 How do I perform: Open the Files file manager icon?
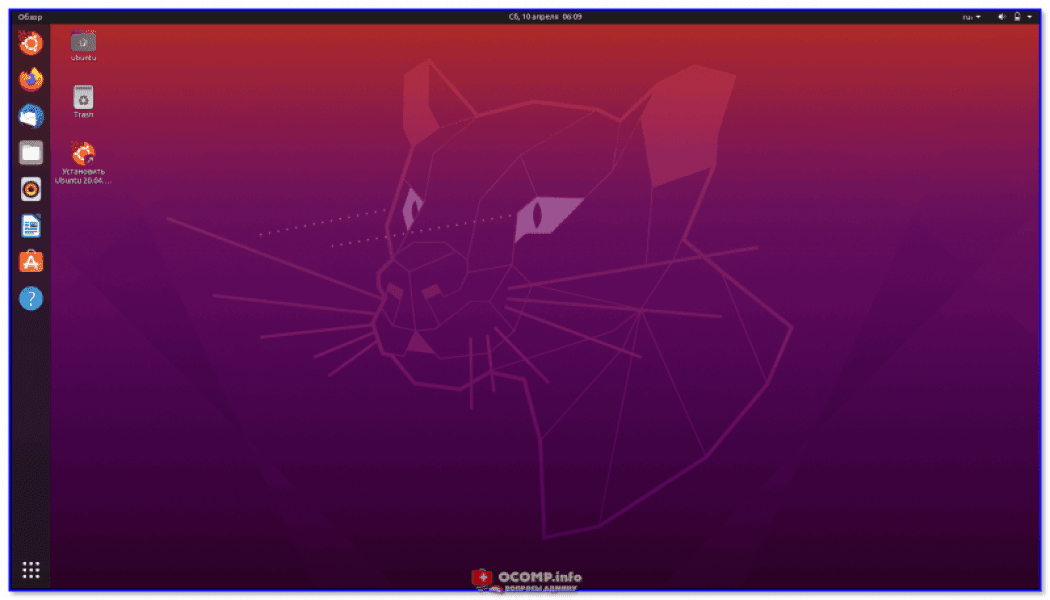coord(30,153)
